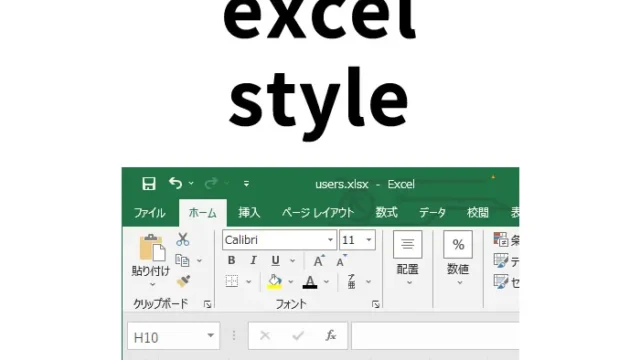Click the 配置 alignment group button
Screen dimensions: 640x360
[x=407, y=258]
